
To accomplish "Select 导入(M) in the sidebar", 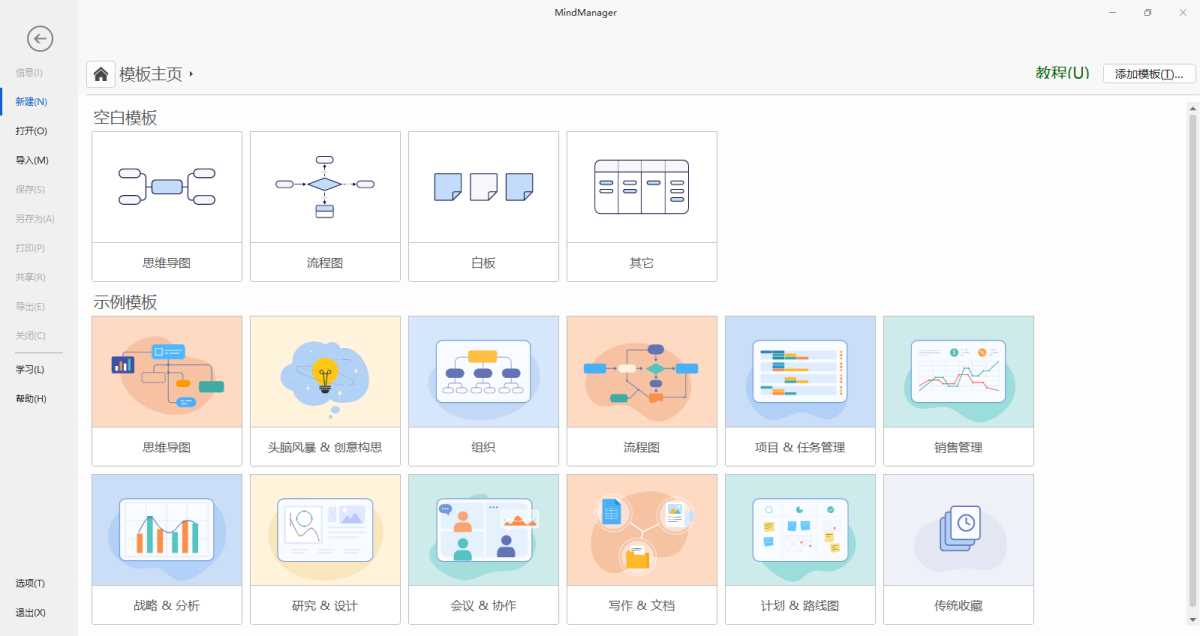I will point(32,160).
